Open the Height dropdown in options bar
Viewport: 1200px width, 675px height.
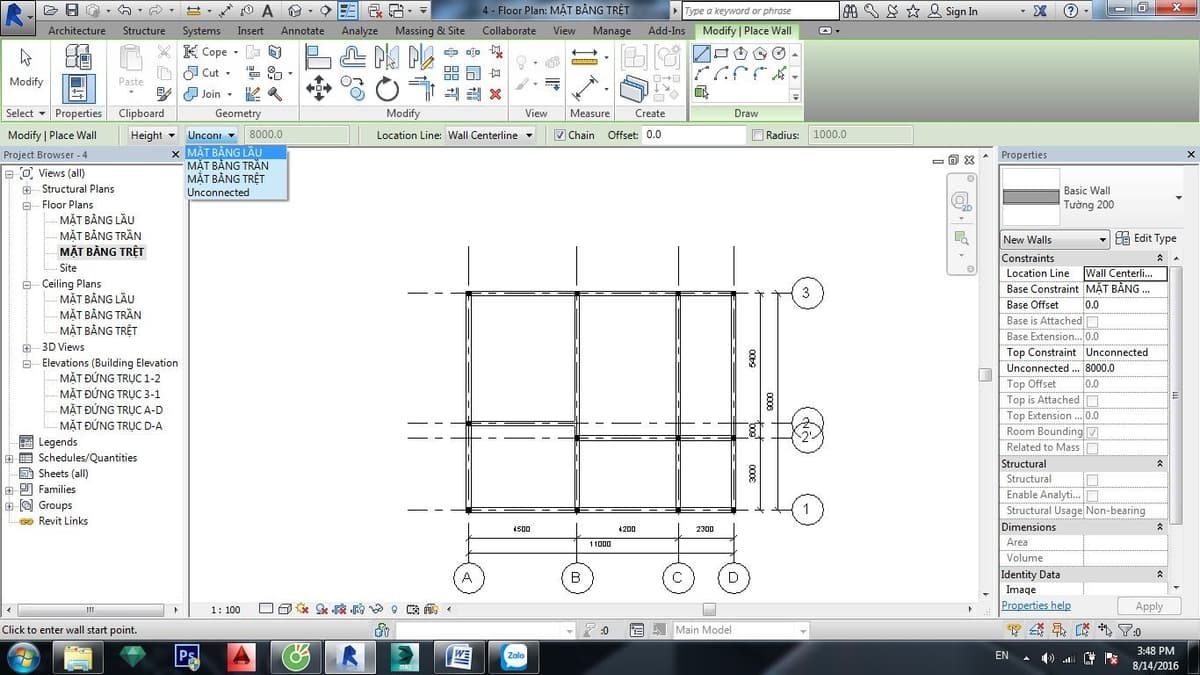[x=152, y=135]
